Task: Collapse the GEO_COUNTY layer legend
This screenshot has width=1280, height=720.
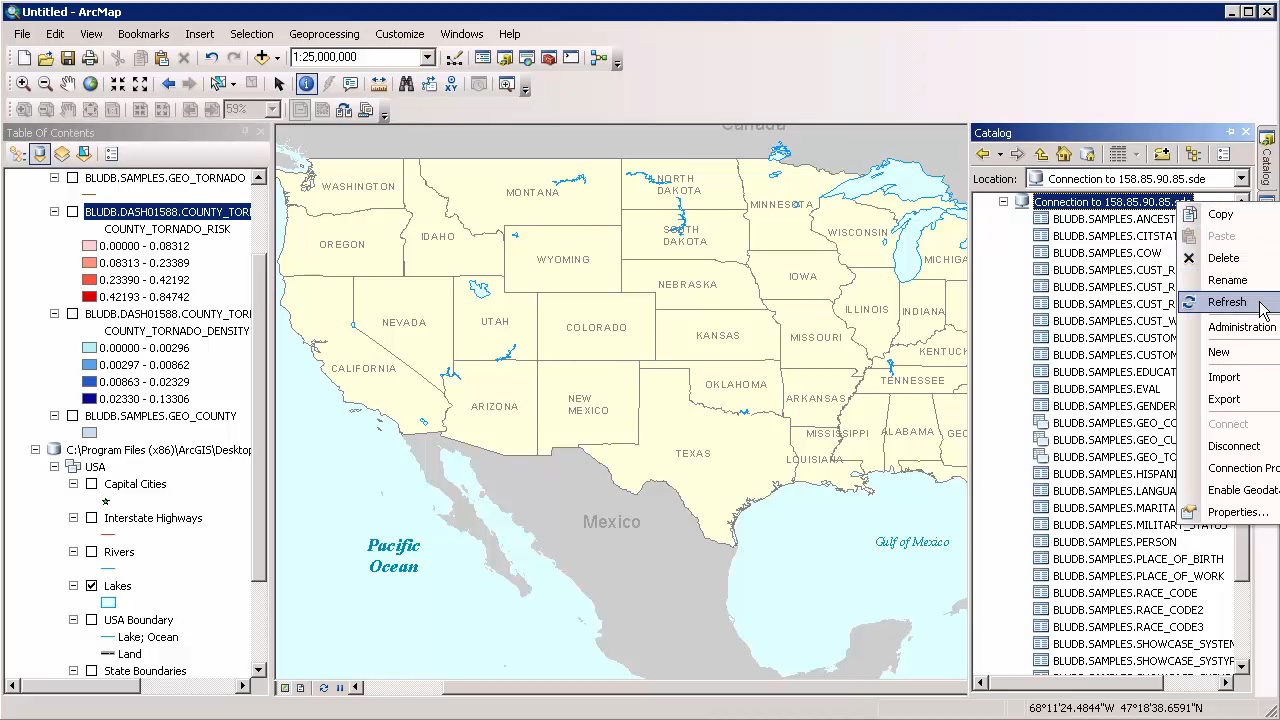Action: pyautogui.click(x=54, y=416)
